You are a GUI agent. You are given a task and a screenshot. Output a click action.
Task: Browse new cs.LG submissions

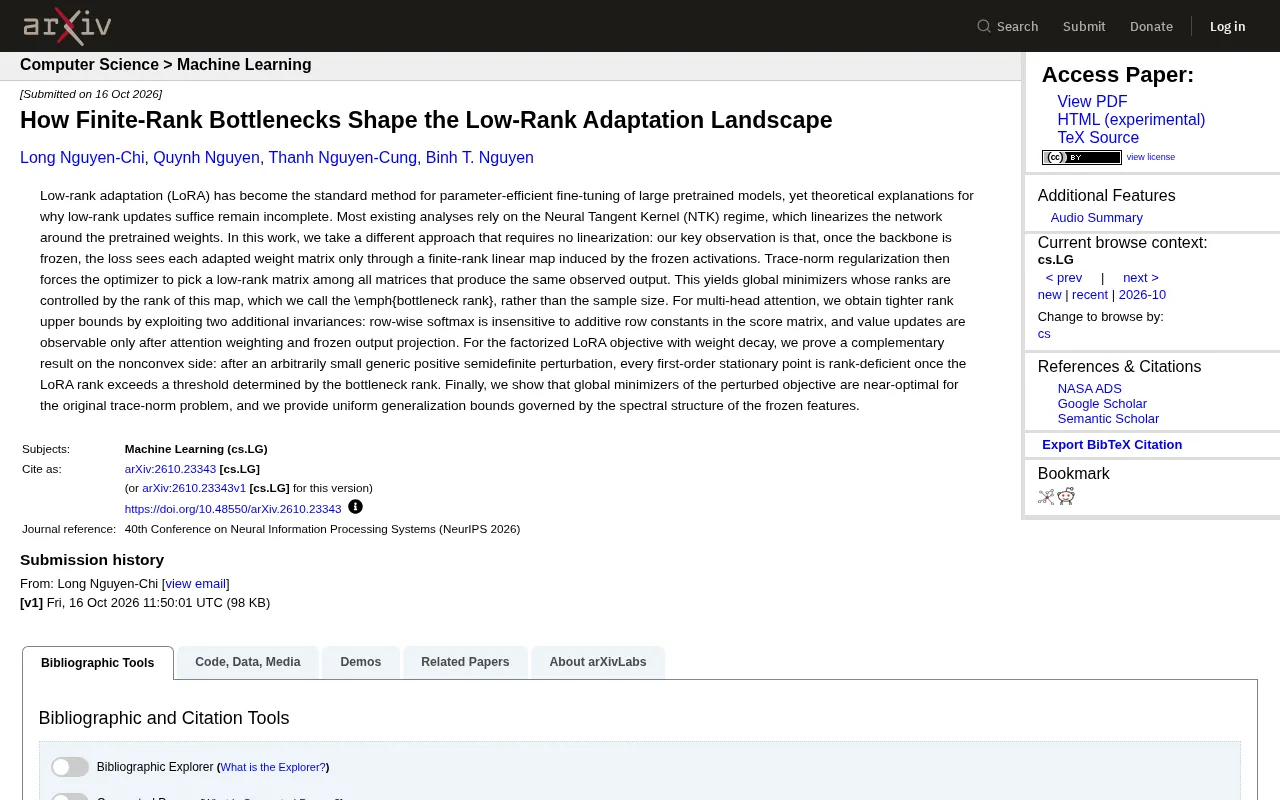[1049, 295]
